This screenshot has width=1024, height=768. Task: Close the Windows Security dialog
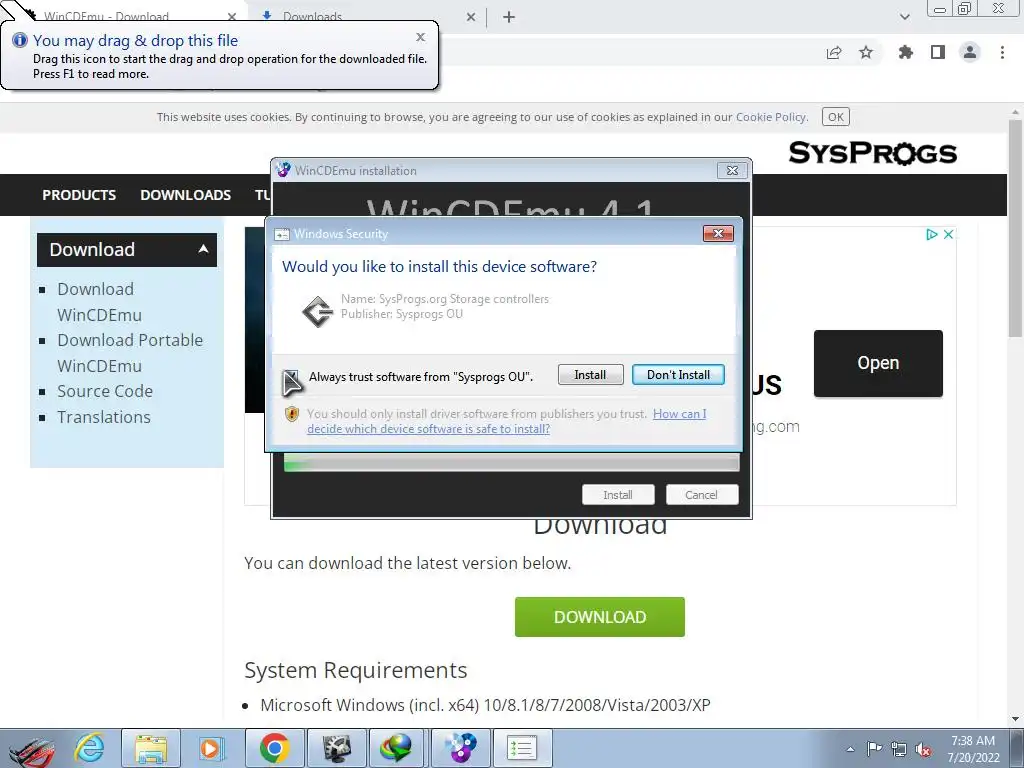point(718,234)
